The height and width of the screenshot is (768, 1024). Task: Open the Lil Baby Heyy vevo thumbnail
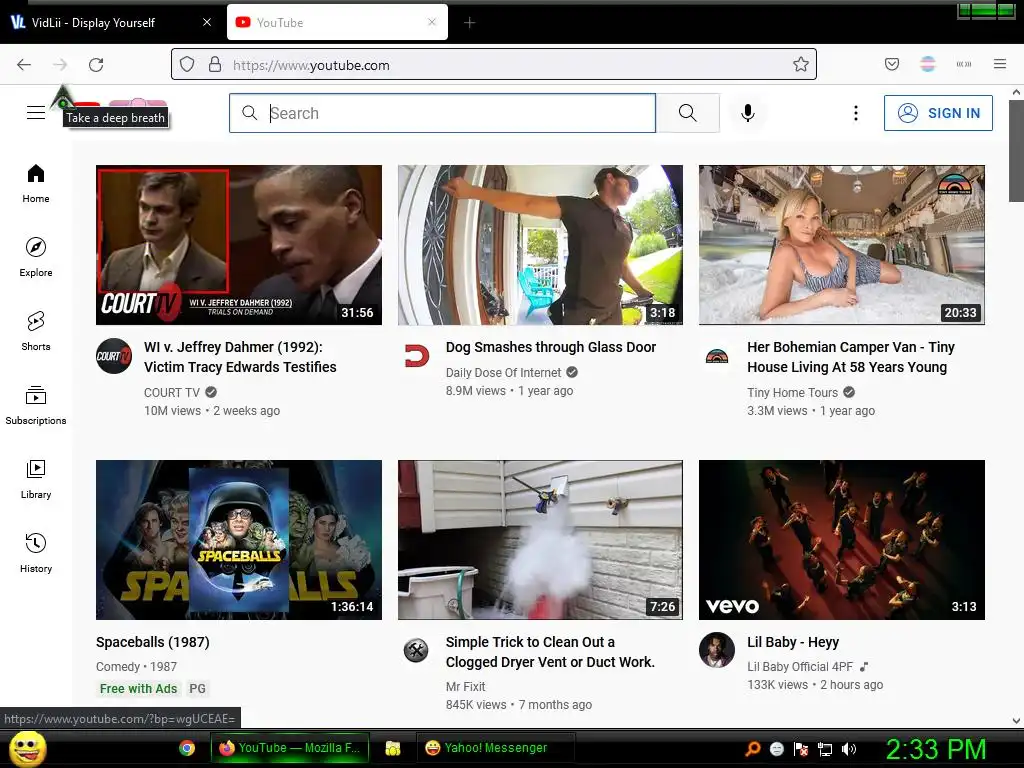[x=842, y=540]
